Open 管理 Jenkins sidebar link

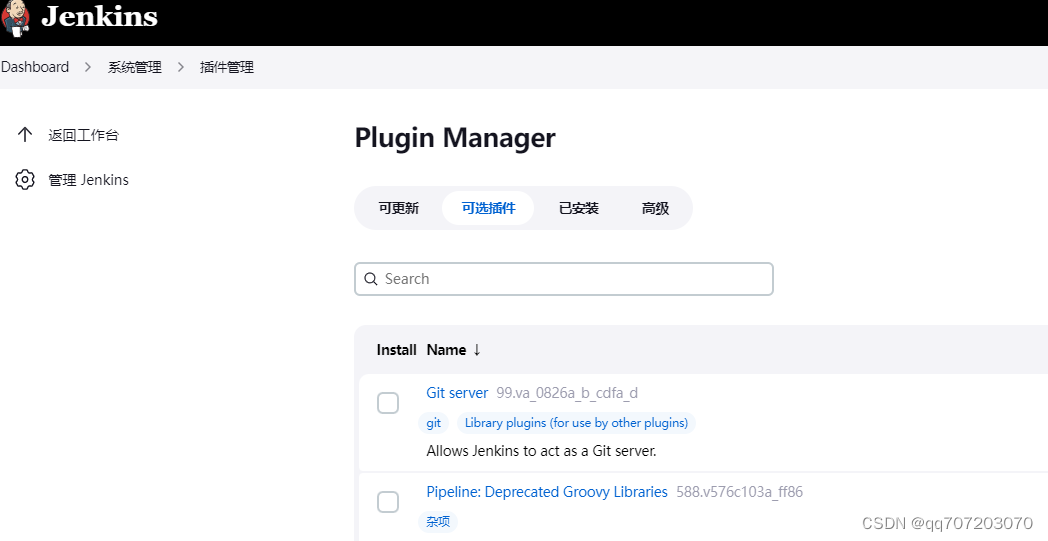click(x=88, y=180)
